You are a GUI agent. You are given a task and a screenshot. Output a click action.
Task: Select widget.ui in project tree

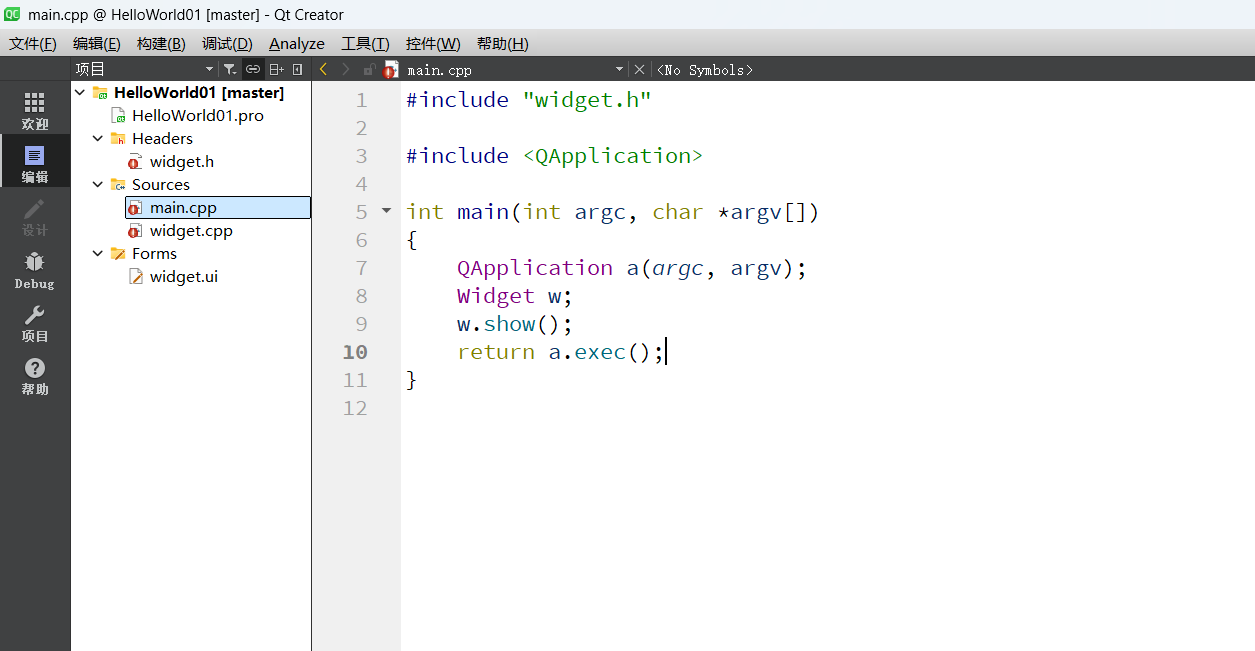[x=184, y=276]
